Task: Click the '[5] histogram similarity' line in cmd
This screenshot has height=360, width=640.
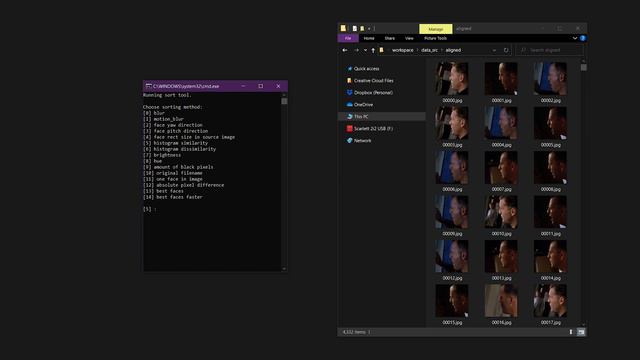Action: tap(176, 143)
